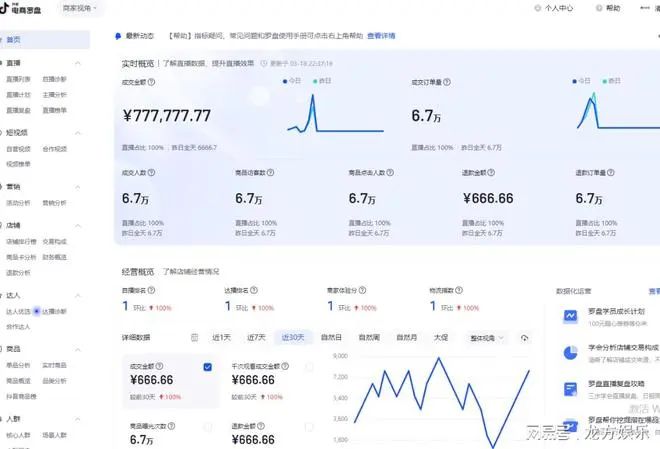Open 主播分析 in the sidebar
Screen dimensions: 660x449
tap(55, 95)
